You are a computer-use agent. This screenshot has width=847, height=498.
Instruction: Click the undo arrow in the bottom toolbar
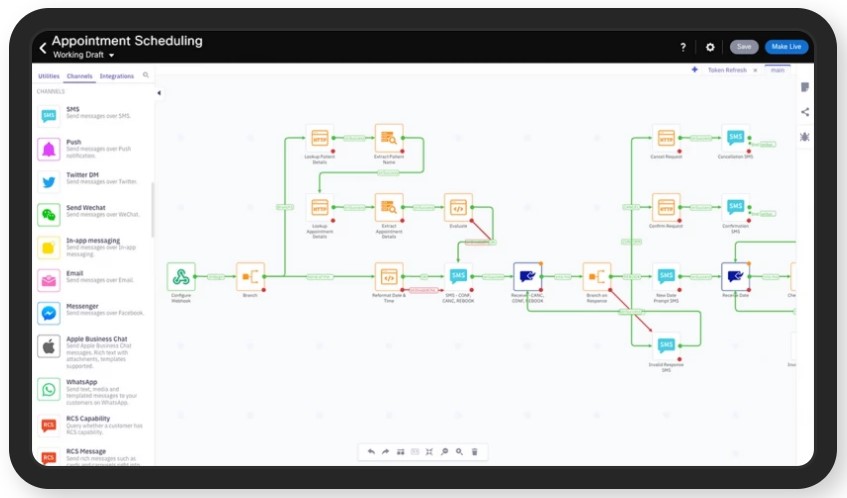point(371,452)
